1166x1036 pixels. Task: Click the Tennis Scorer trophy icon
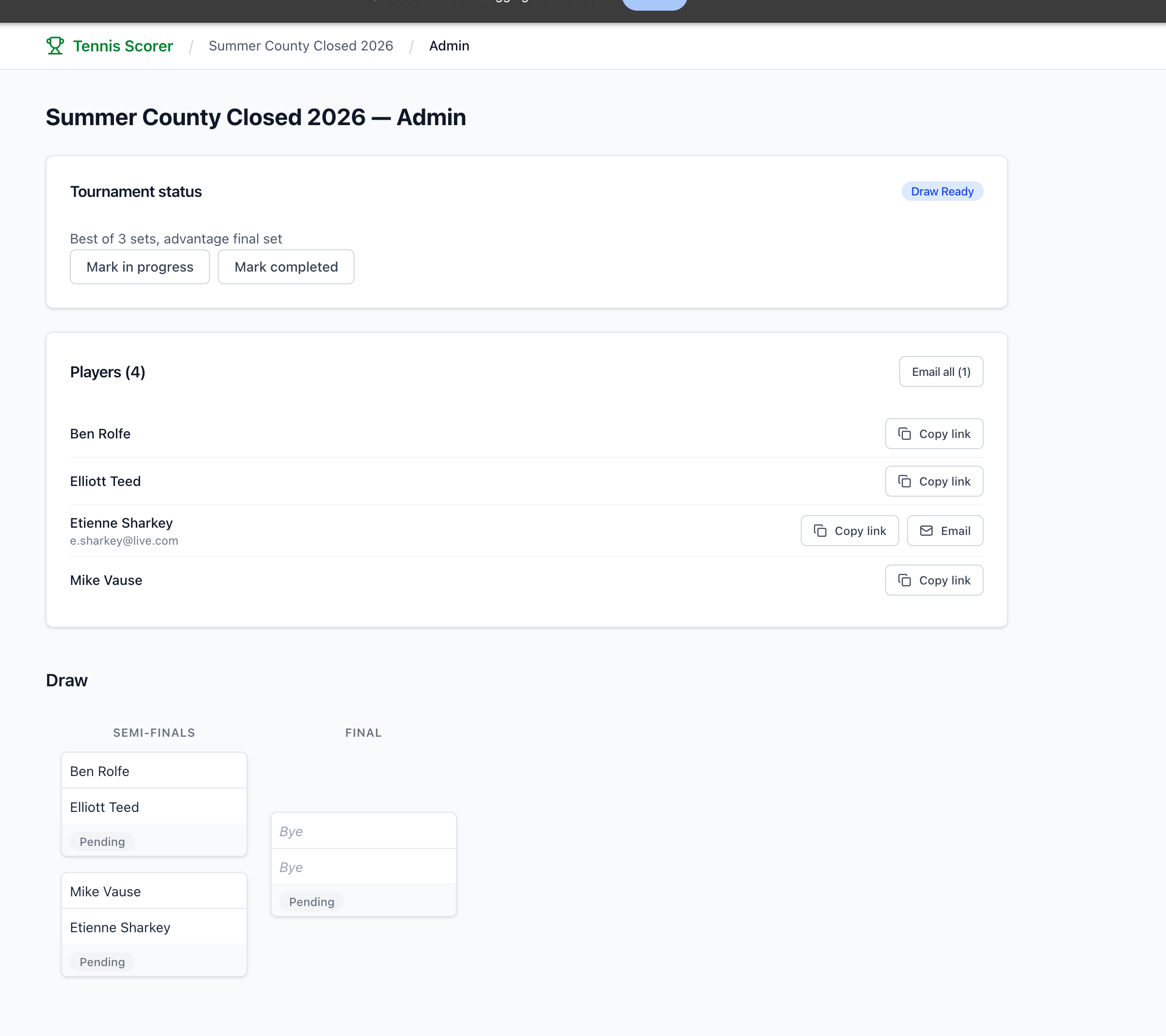pos(55,46)
